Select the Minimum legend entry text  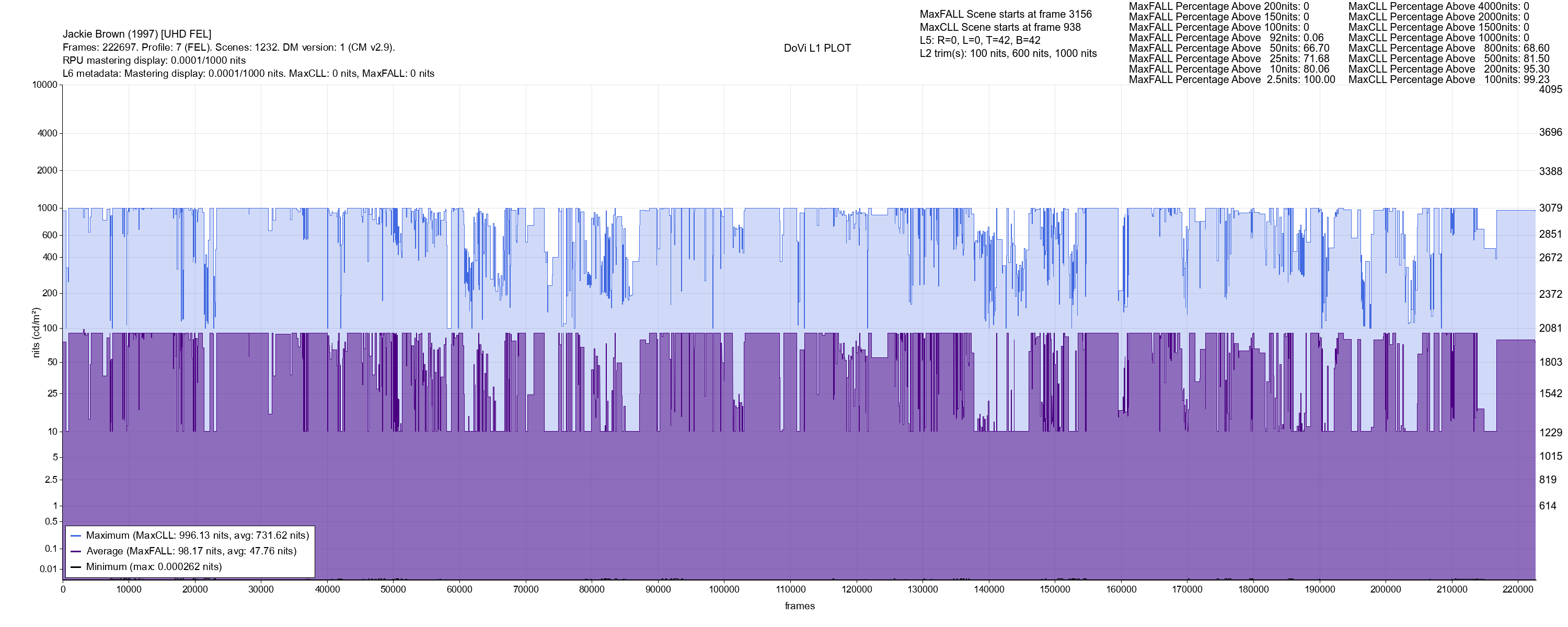pos(153,567)
